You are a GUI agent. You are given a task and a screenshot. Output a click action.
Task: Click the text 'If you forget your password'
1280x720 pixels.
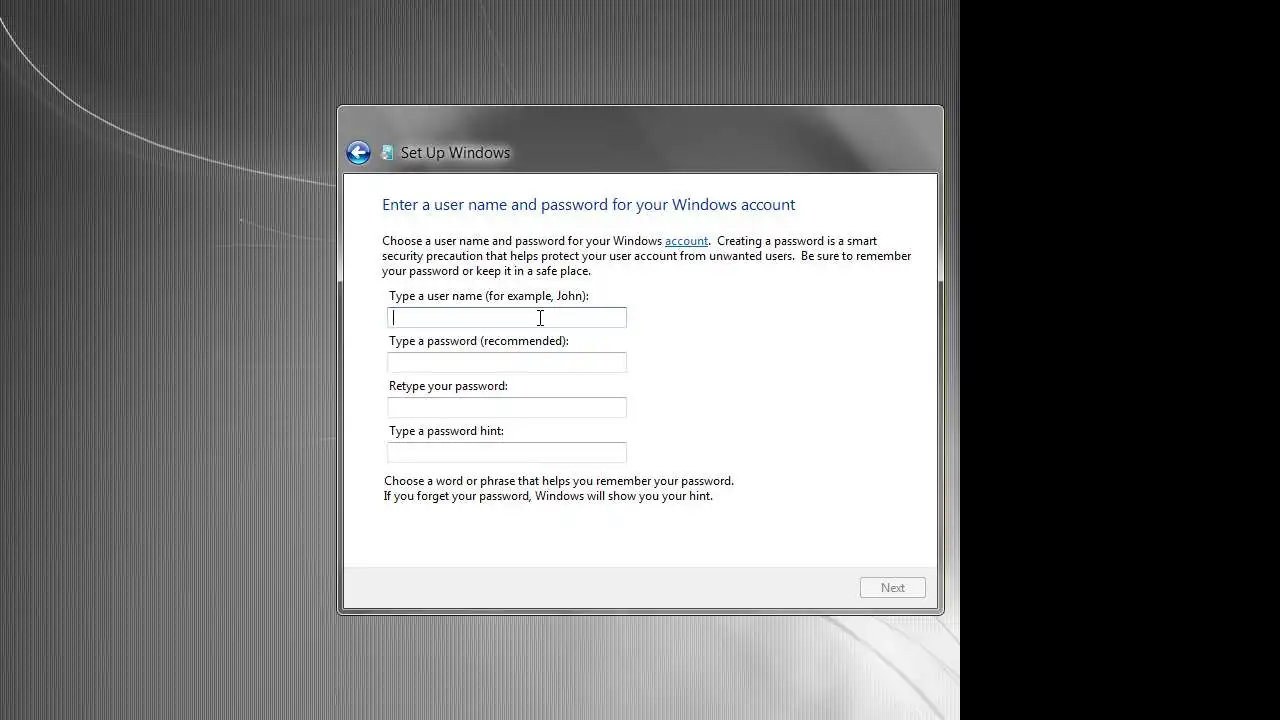[x=457, y=496]
